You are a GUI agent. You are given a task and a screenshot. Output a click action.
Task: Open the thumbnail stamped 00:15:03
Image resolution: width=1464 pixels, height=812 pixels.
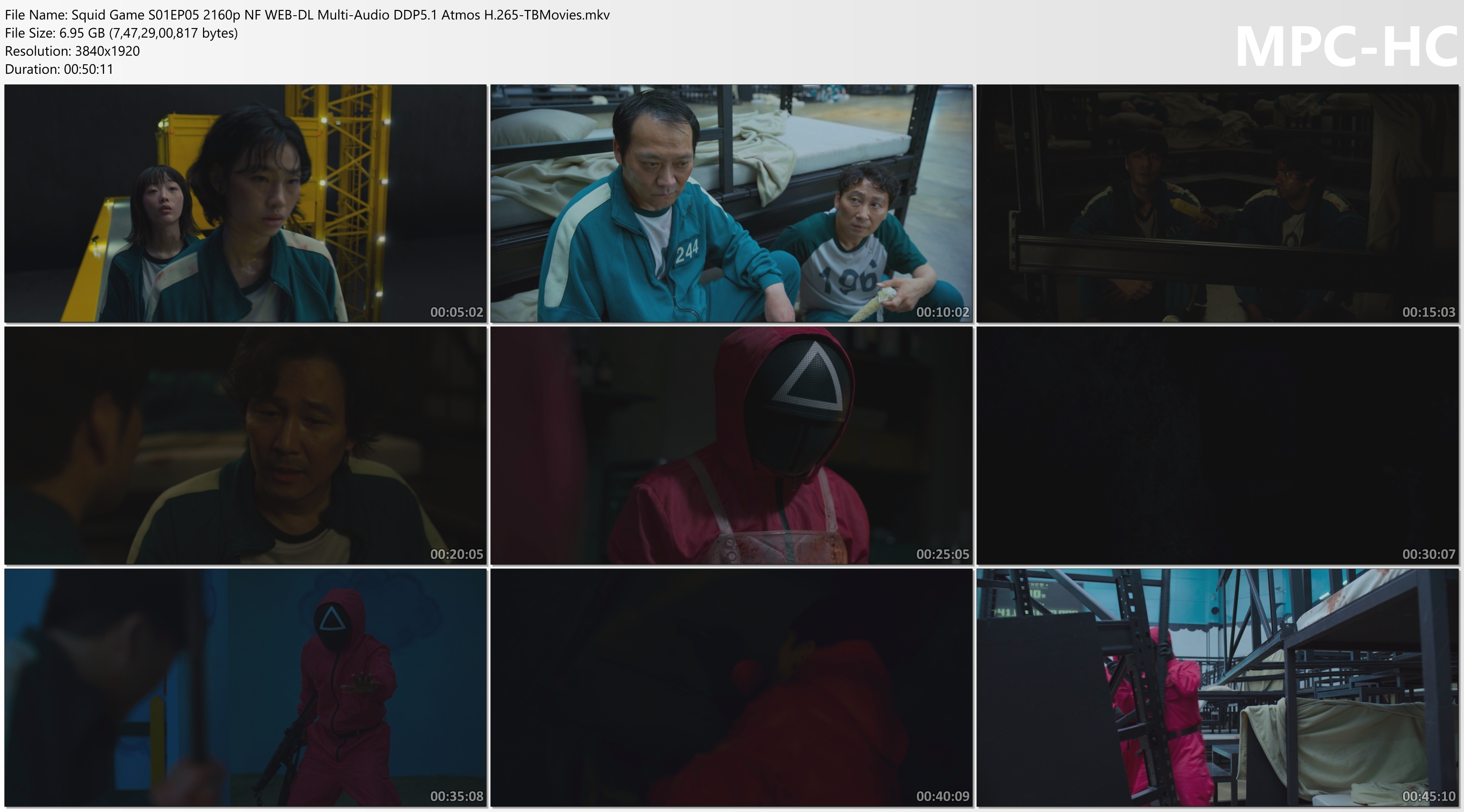click(x=1217, y=203)
